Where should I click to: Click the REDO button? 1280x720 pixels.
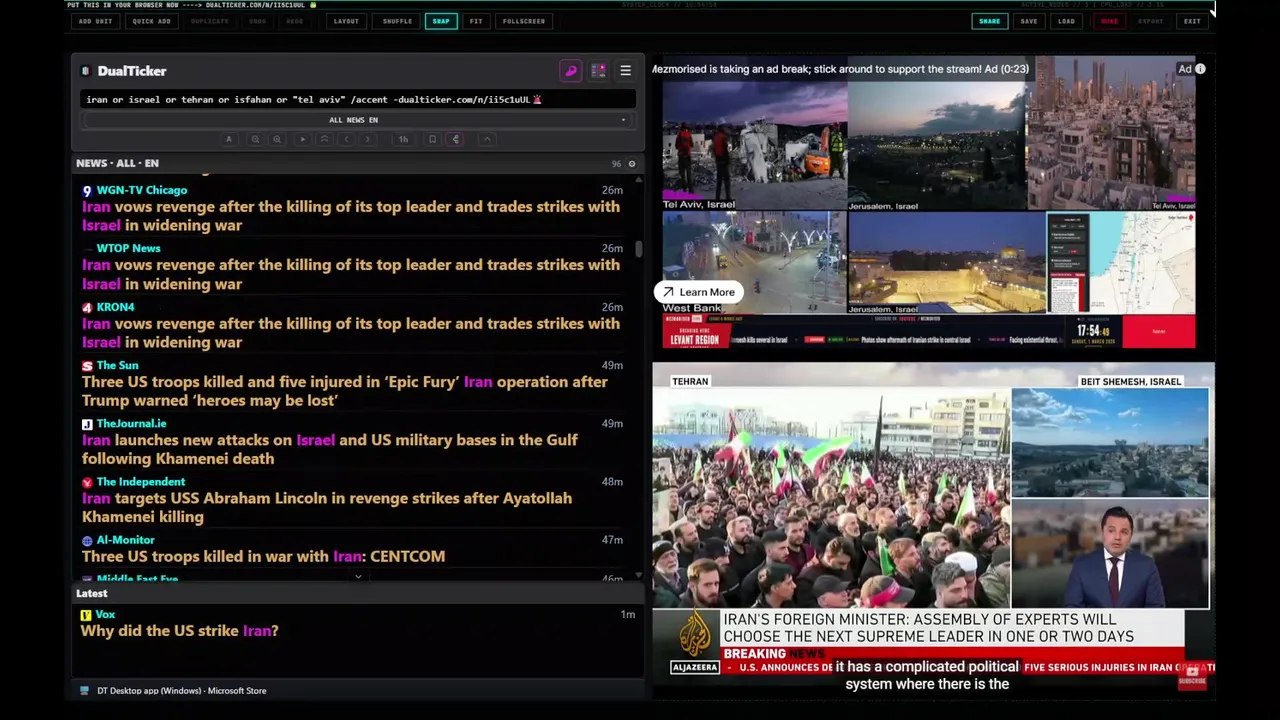coord(295,21)
